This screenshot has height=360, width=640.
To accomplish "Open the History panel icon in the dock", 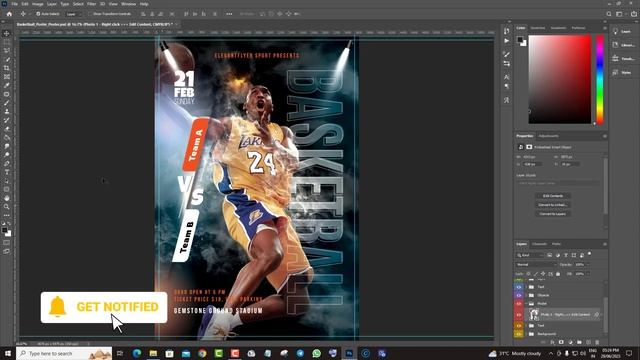I will click(x=507, y=31).
